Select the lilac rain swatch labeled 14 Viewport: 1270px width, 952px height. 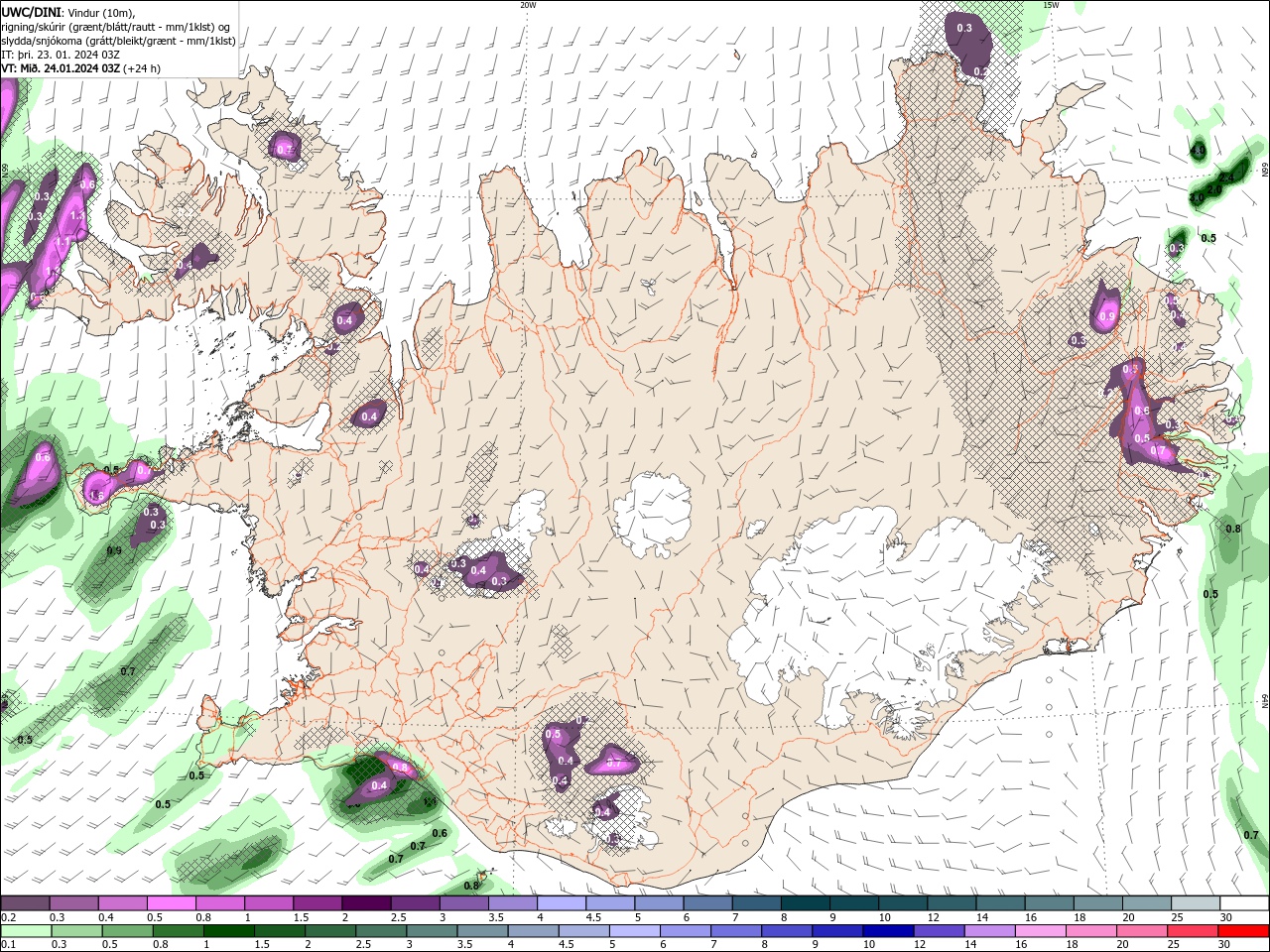(x=990, y=931)
